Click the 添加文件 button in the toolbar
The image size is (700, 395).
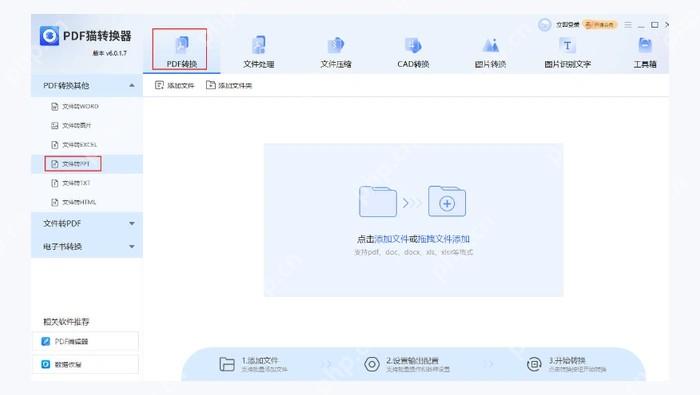pos(175,85)
